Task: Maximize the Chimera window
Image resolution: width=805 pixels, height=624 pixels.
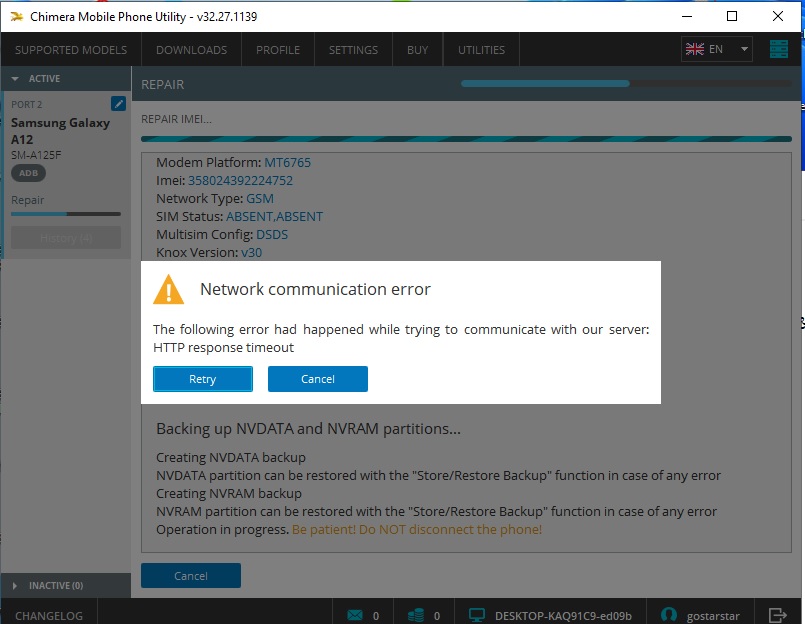Action: tap(732, 16)
